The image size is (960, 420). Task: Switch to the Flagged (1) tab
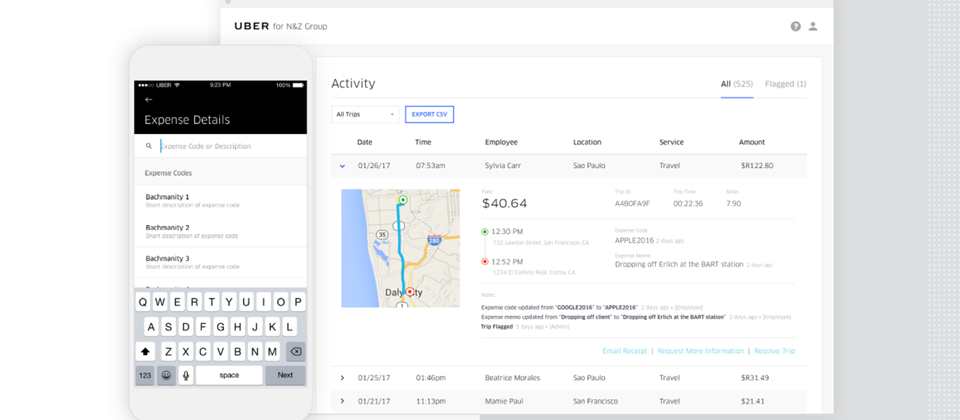pos(786,84)
